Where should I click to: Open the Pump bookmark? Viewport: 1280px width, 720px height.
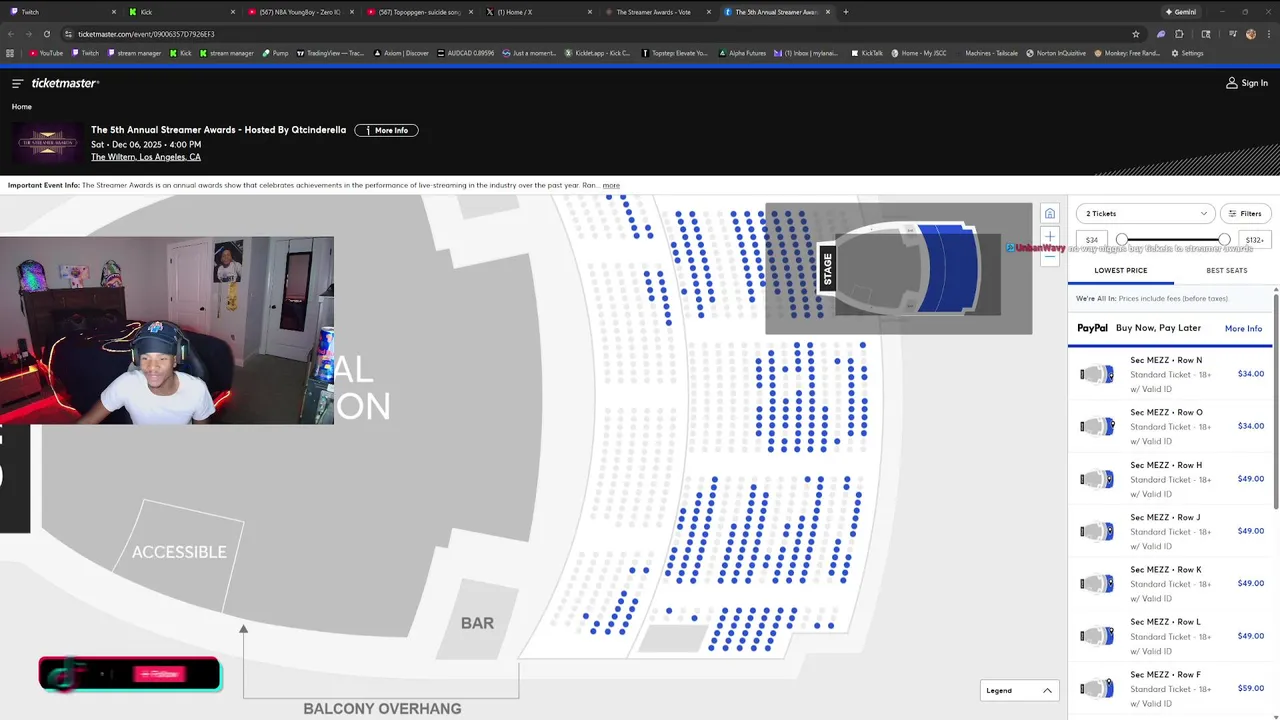275,53
